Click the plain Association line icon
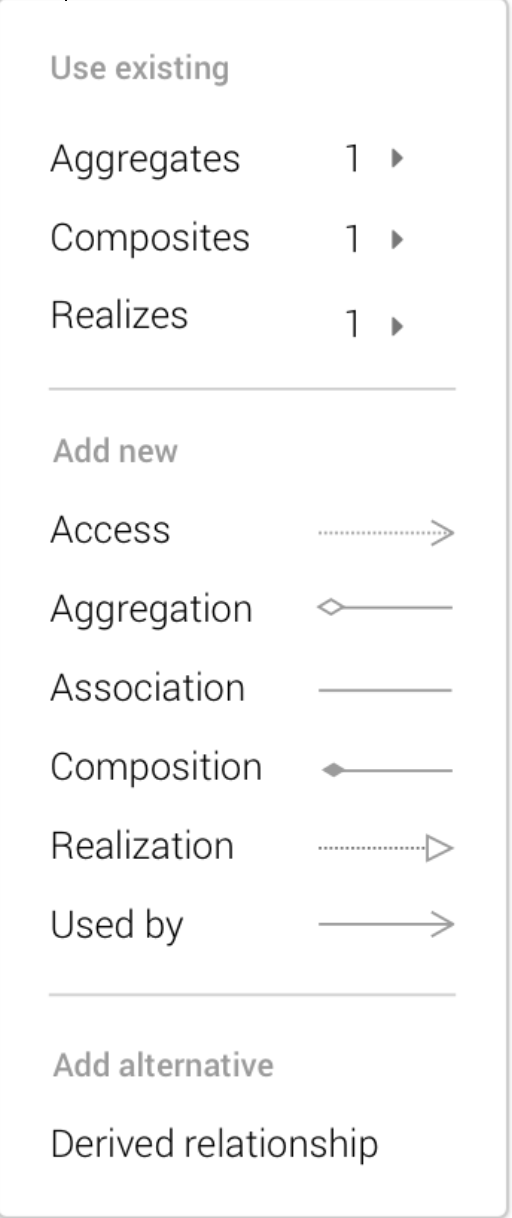The height and width of the screenshot is (1218, 512). click(x=385, y=690)
